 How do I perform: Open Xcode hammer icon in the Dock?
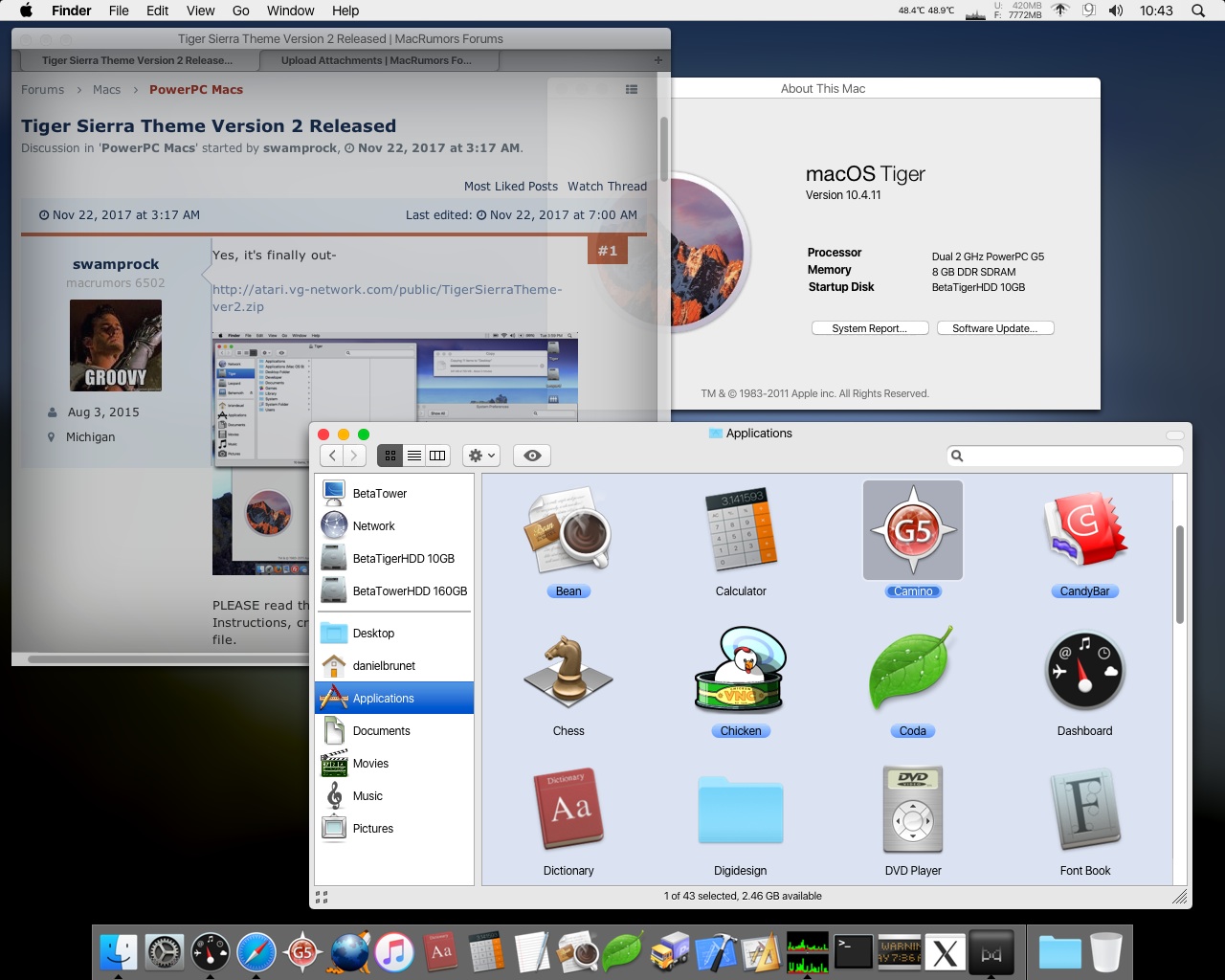(x=716, y=952)
